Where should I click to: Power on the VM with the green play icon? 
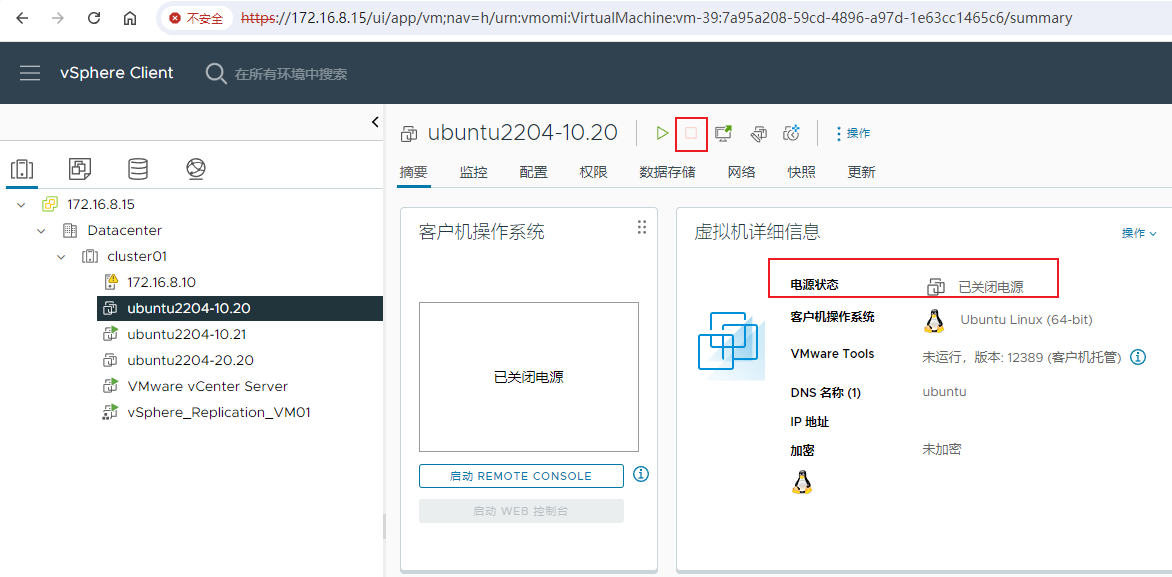[x=661, y=133]
